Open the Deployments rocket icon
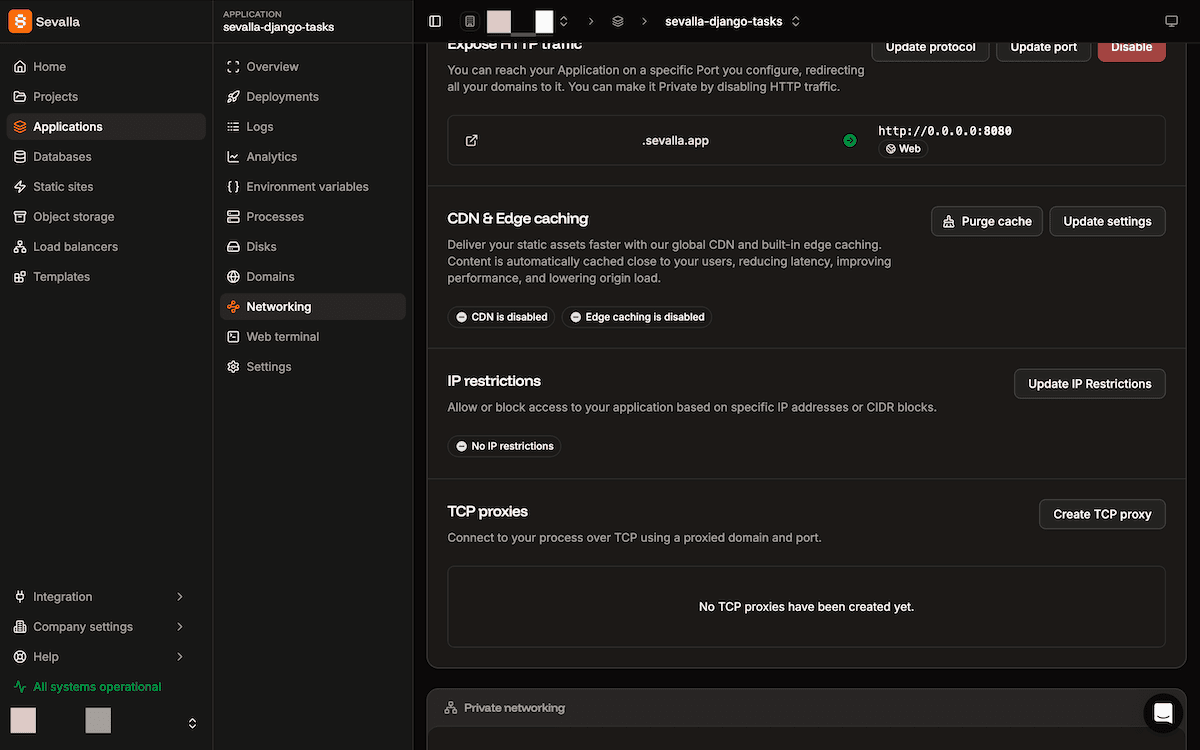The image size is (1200, 750). click(233, 97)
